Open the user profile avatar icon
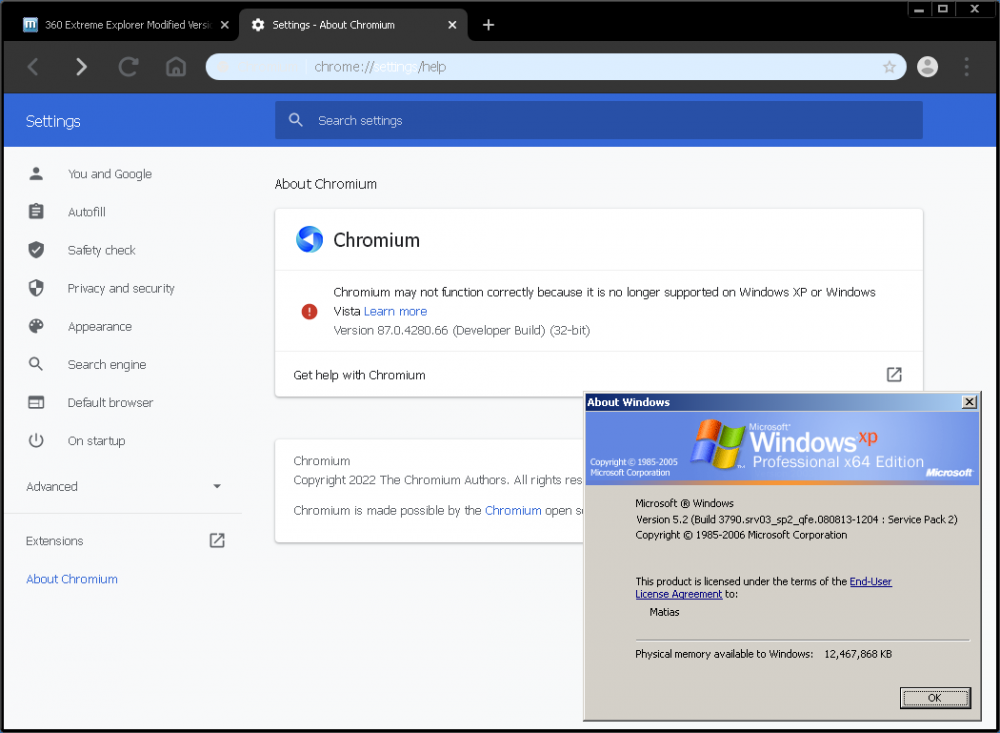The image size is (1000, 733). [x=928, y=67]
